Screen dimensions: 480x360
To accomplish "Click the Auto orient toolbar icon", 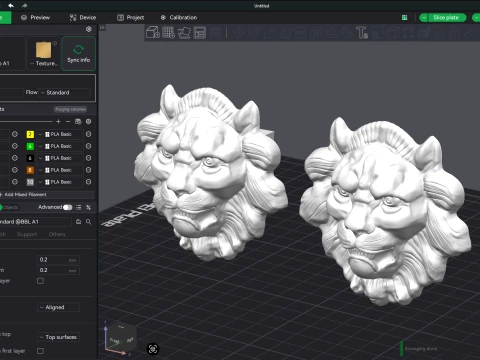I will pyautogui.click(x=184, y=33).
